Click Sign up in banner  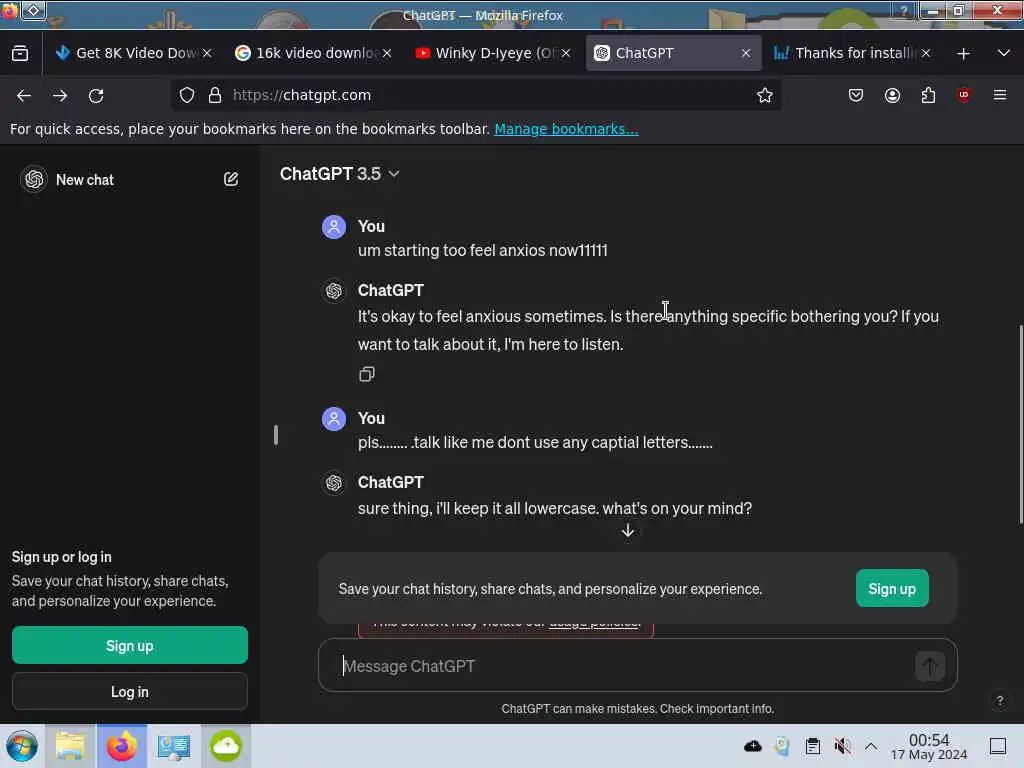[x=892, y=588]
